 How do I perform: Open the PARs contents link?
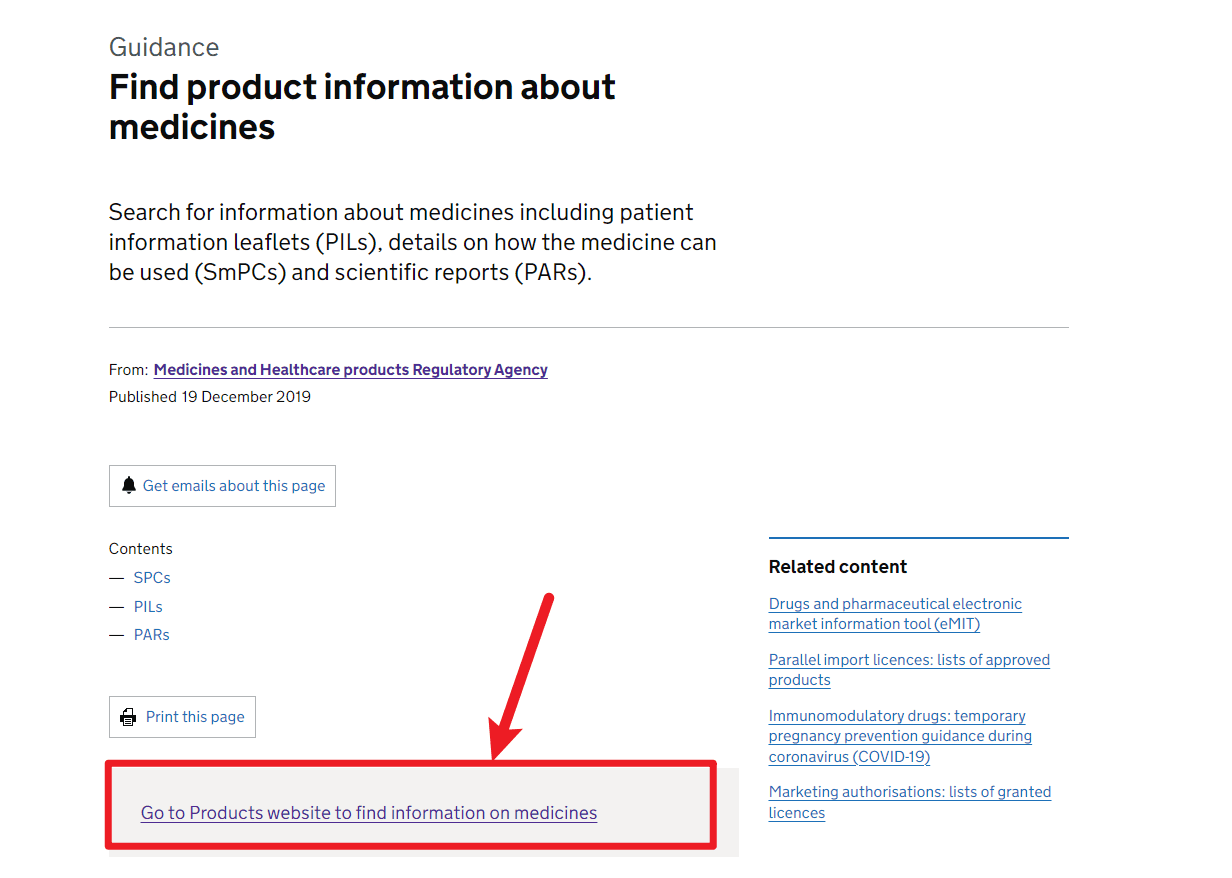pyautogui.click(x=151, y=634)
